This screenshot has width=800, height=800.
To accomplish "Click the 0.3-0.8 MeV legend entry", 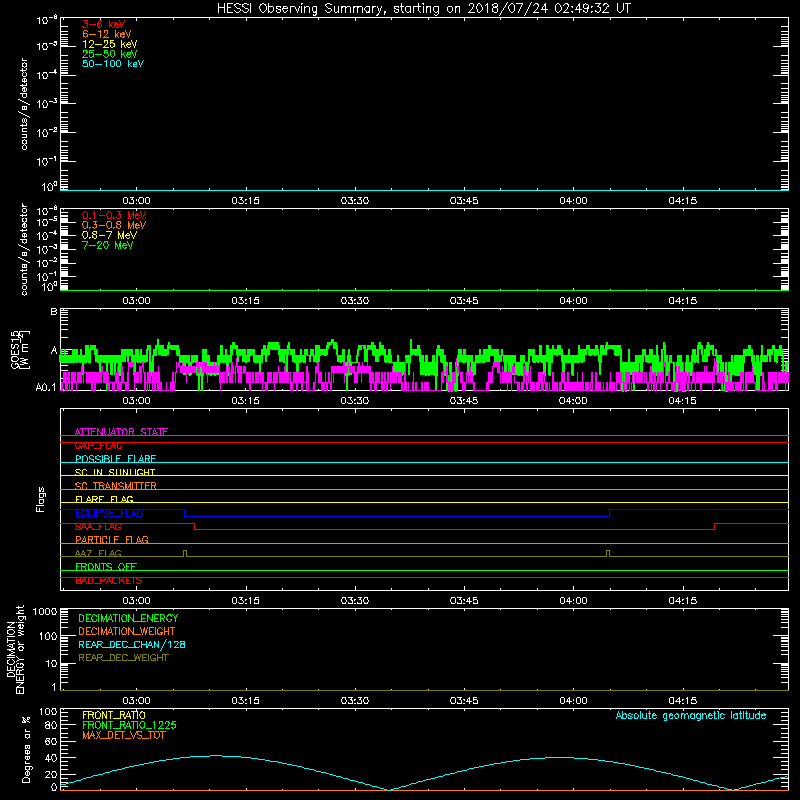I will tap(114, 225).
